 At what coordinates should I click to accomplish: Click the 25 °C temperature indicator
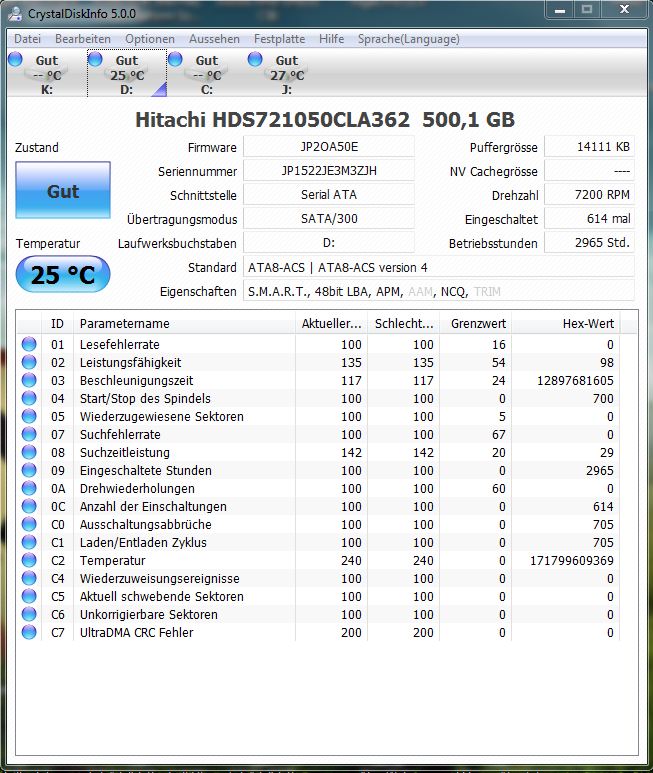[63, 274]
